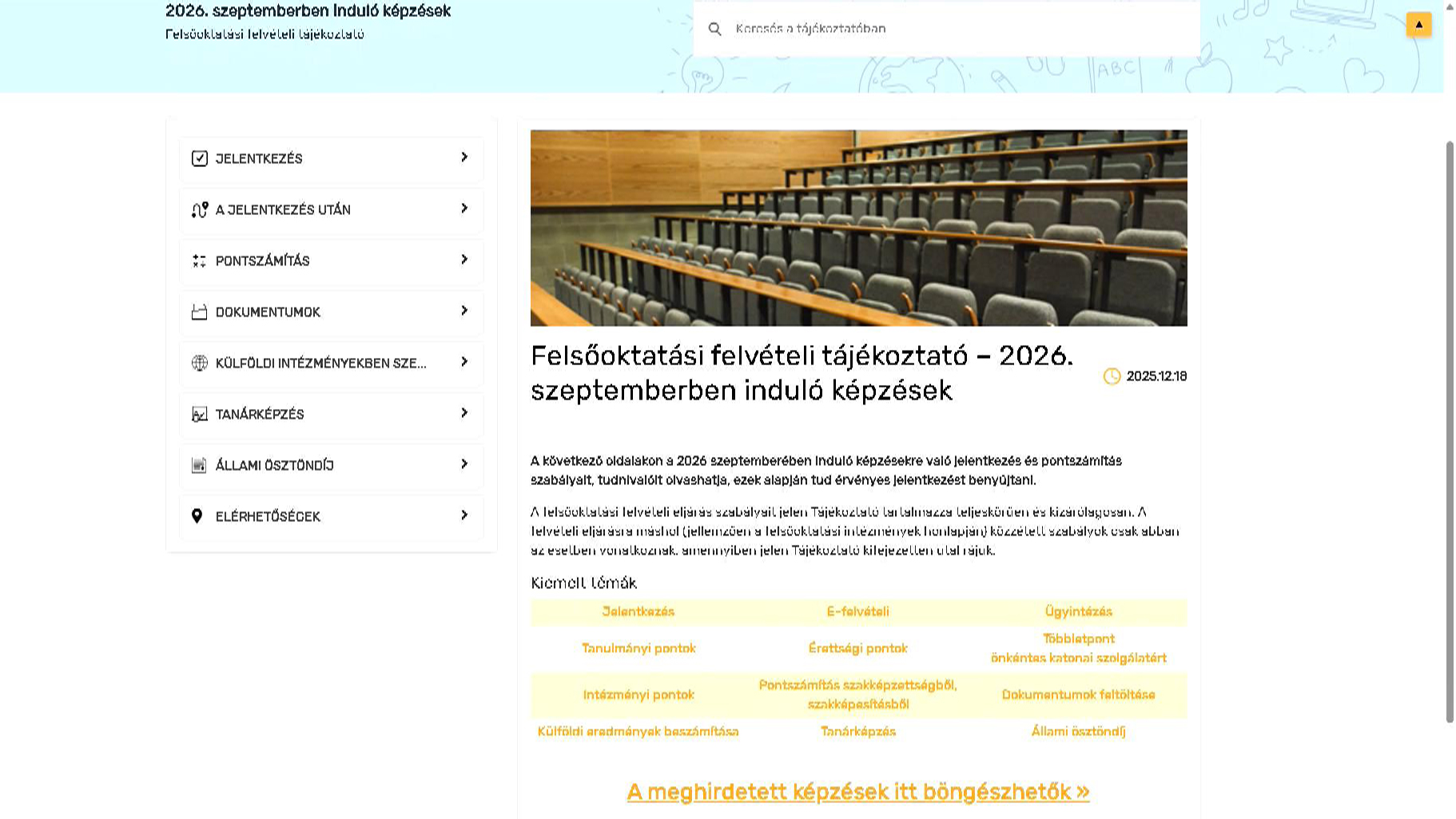Click the Állami ösztöndíj sidebar icon
This screenshot has height=819, width=1456.
click(x=200, y=465)
